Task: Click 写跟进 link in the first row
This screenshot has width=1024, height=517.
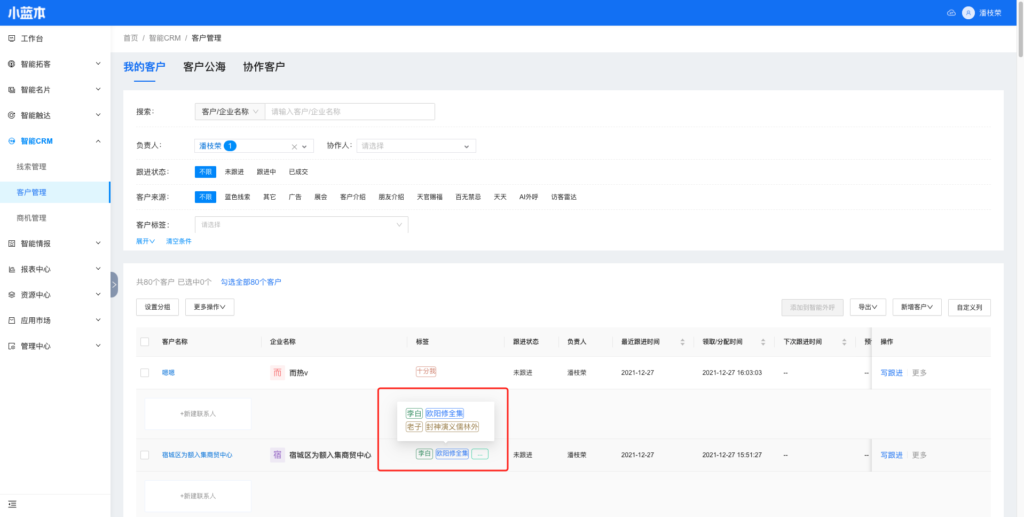Action: (891, 373)
